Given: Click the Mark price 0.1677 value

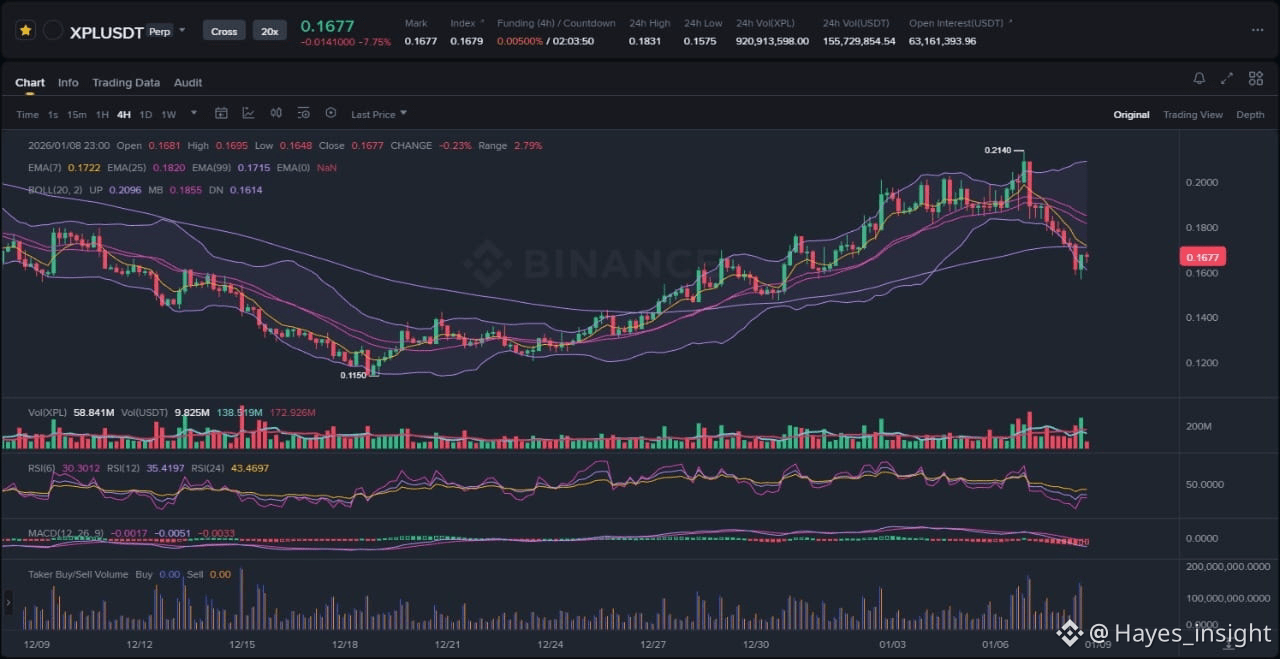Looking at the screenshot, I should click(x=421, y=41).
